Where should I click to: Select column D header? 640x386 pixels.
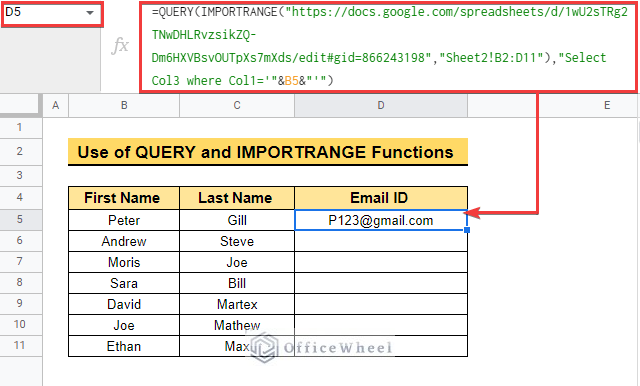tap(381, 105)
